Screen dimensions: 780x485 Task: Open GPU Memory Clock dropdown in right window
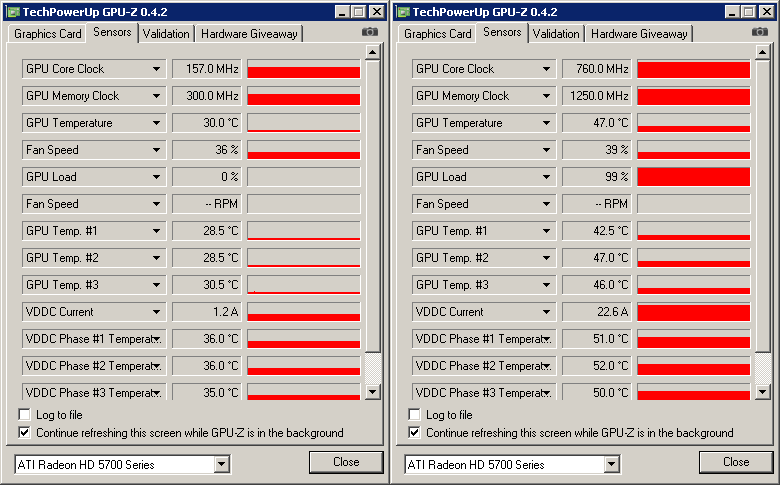click(x=546, y=96)
